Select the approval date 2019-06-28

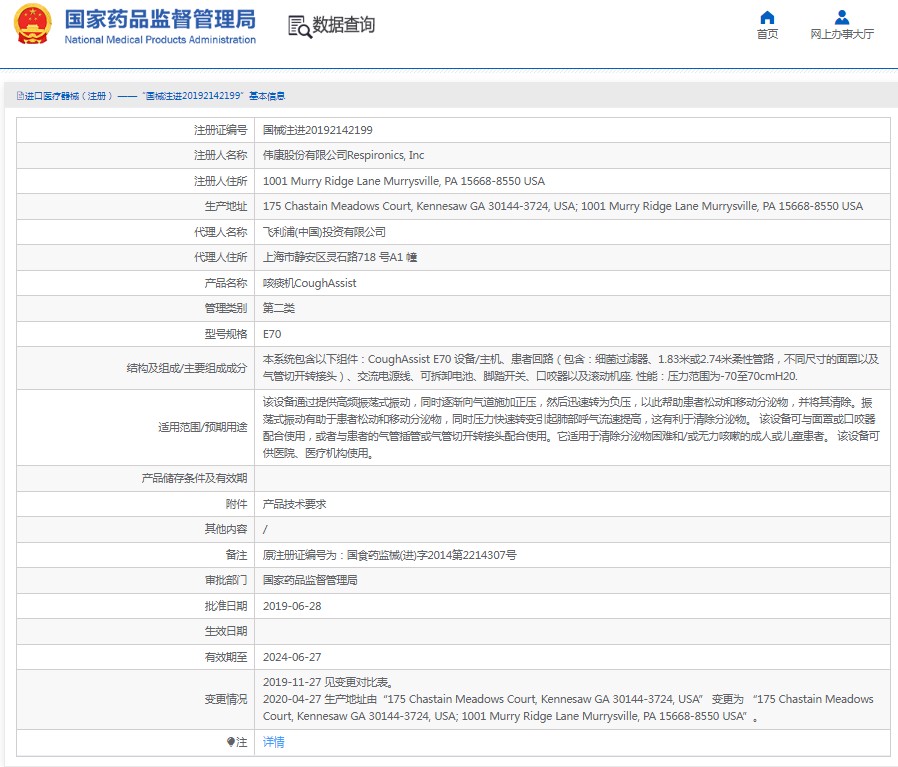click(x=292, y=606)
